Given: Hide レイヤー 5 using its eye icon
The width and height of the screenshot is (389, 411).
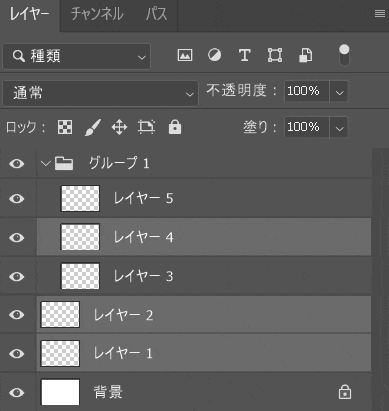Looking at the screenshot, I should (17, 199).
